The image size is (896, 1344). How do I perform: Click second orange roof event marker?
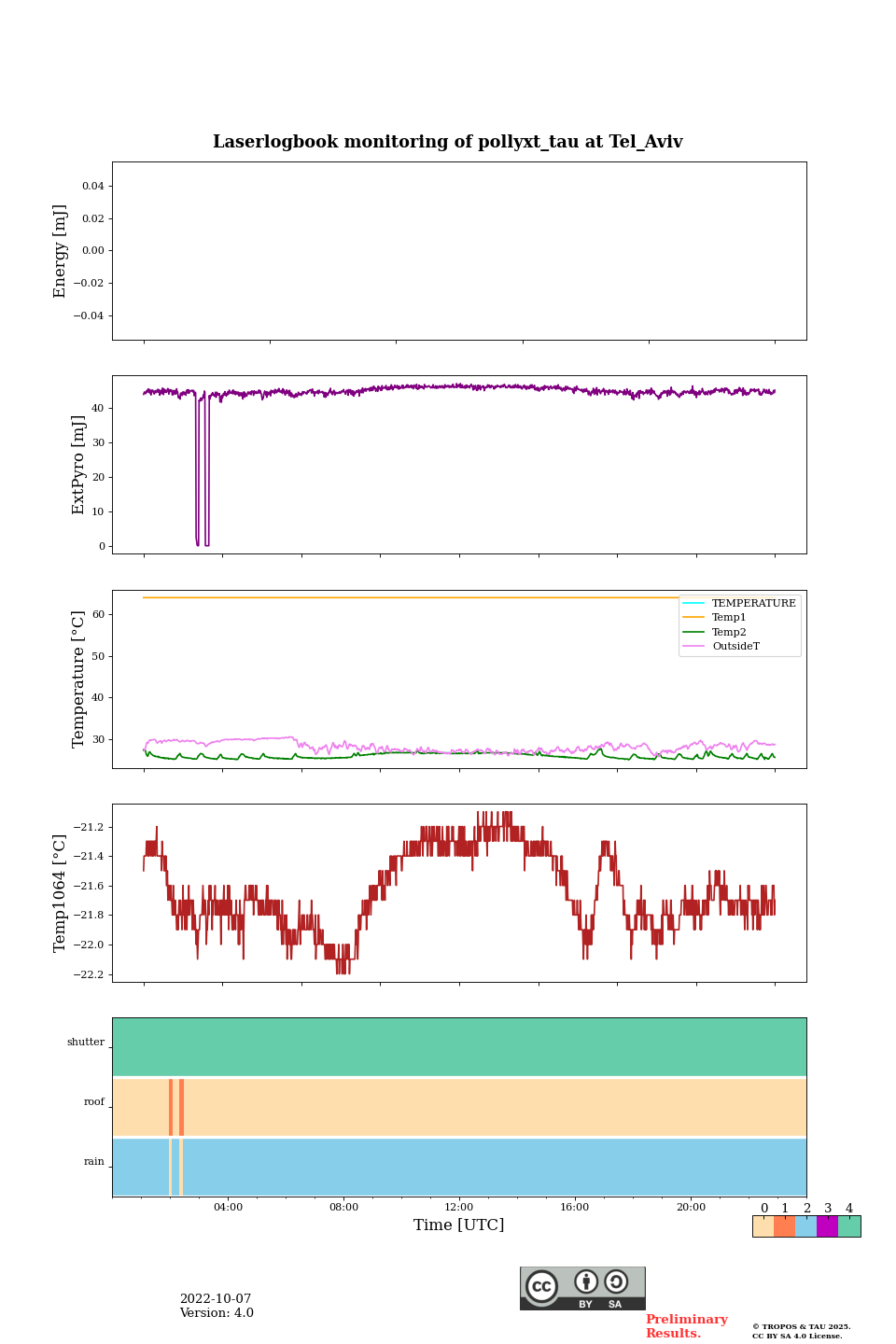click(x=181, y=1107)
